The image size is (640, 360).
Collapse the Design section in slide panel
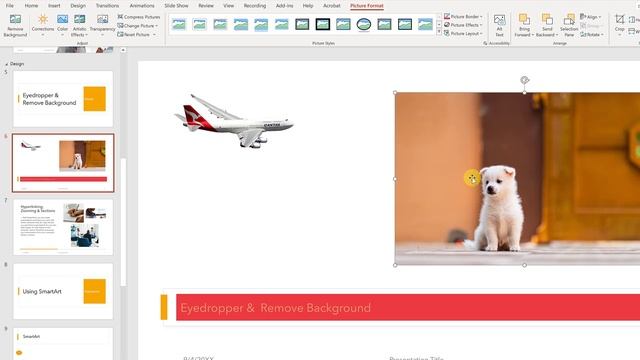tap(7, 64)
